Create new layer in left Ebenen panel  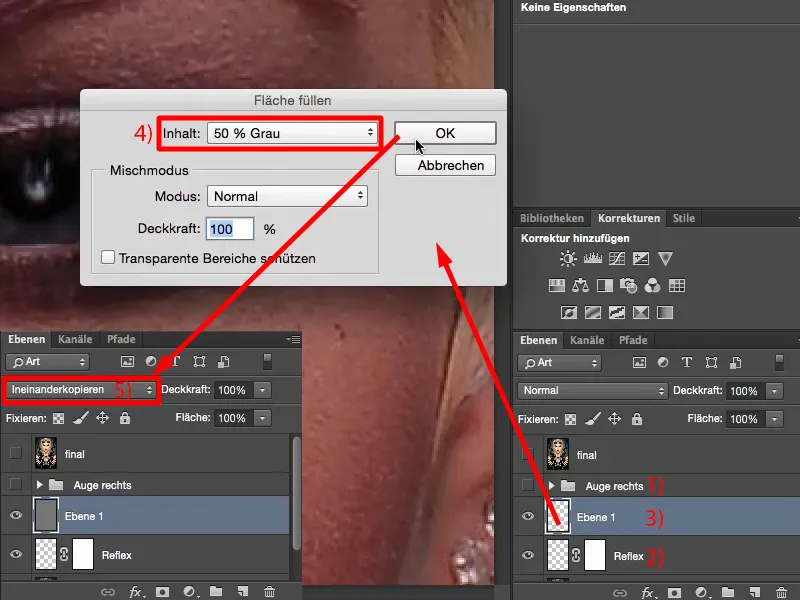[x=243, y=592]
